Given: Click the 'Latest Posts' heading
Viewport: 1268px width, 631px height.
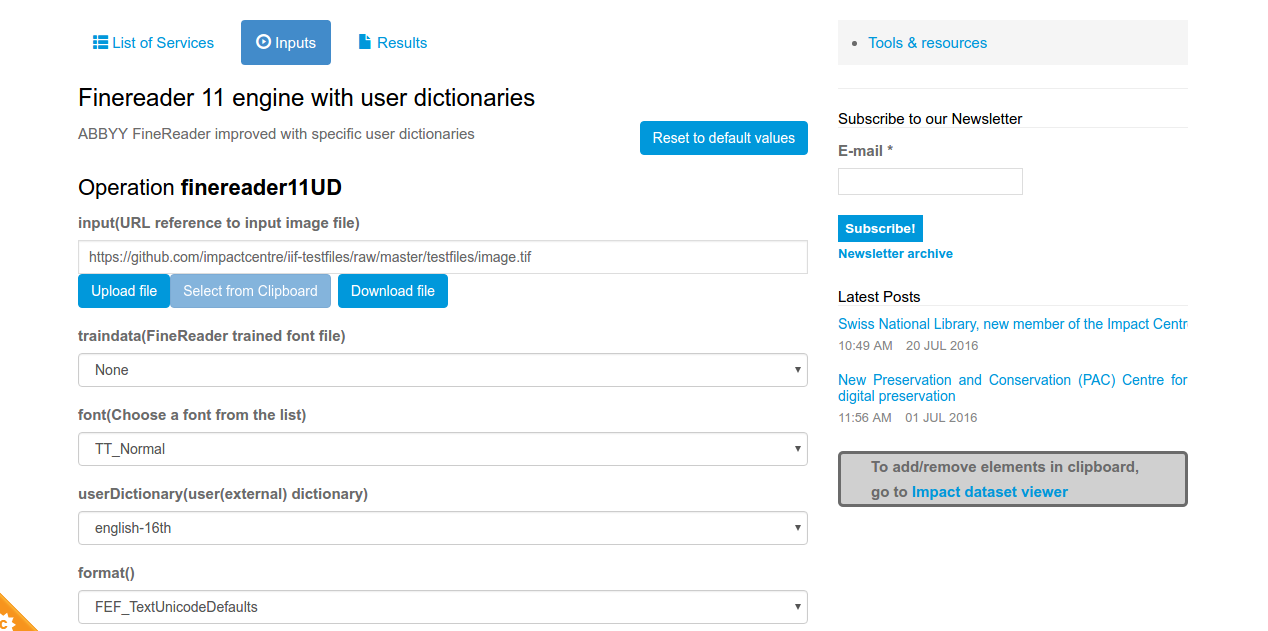Looking at the screenshot, I should click(x=879, y=297).
